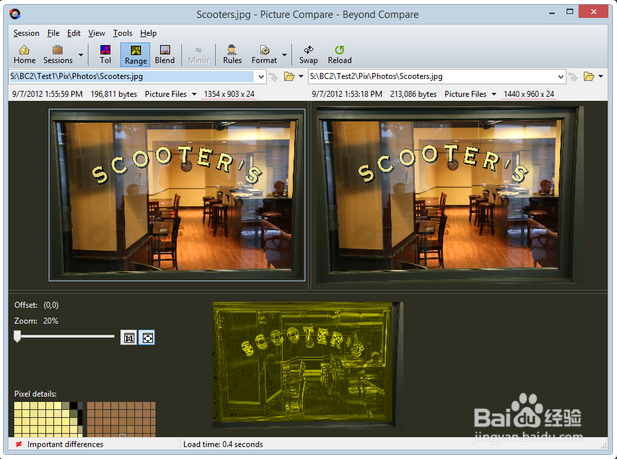Click left file size 196,811 bytes
Screen dimensions: 617x459
click(114, 94)
